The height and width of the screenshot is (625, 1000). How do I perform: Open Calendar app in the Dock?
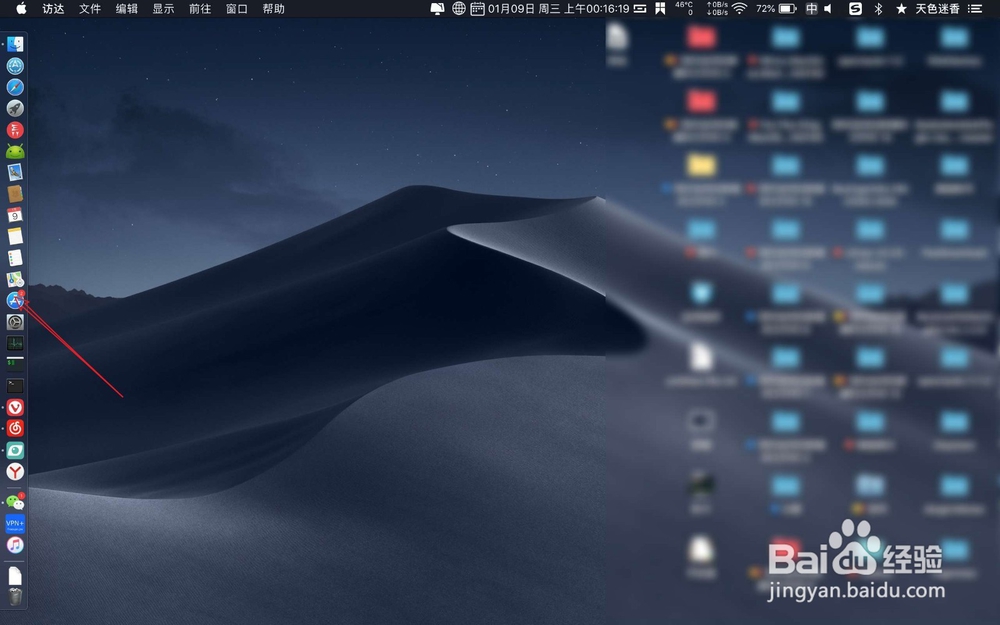[15, 215]
